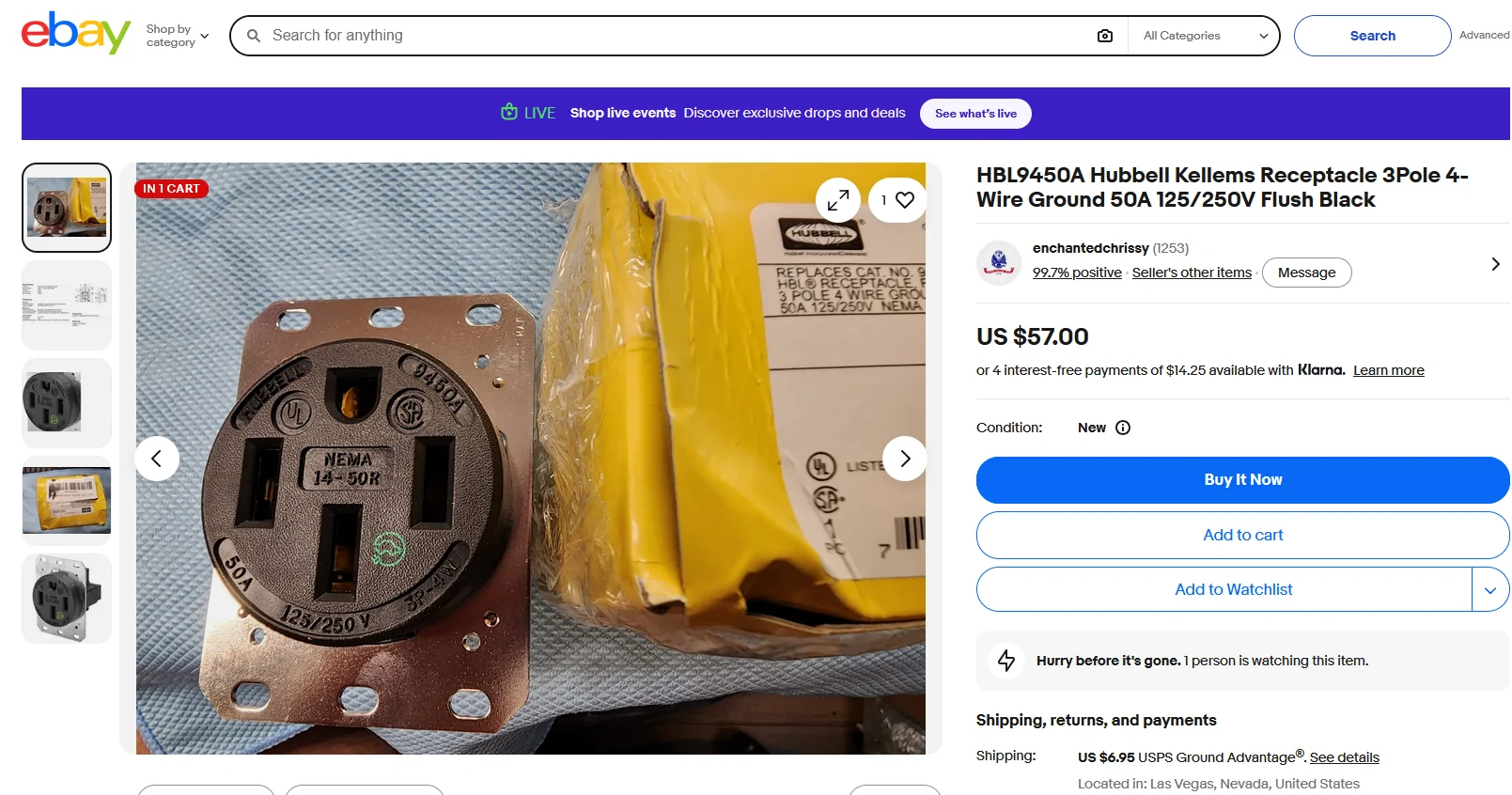Click the Shop live events text

(623, 113)
